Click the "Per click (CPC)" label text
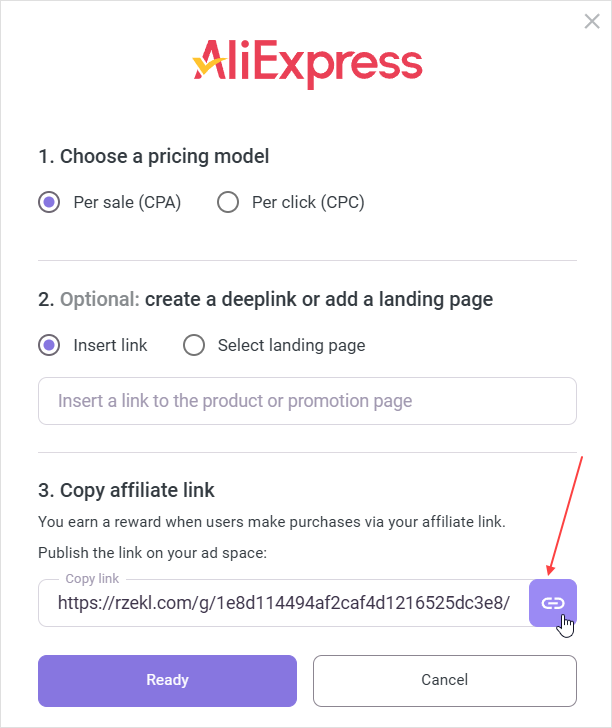612x728 pixels. tap(308, 202)
